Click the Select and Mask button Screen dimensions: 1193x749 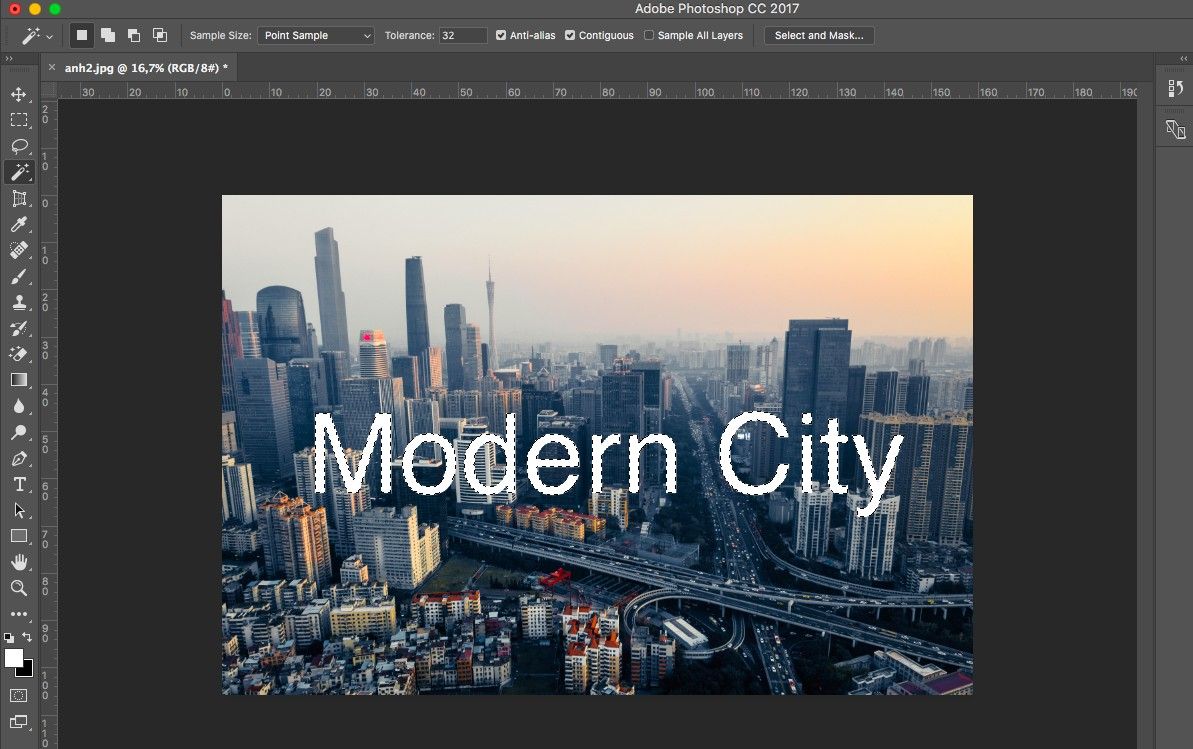click(819, 35)
